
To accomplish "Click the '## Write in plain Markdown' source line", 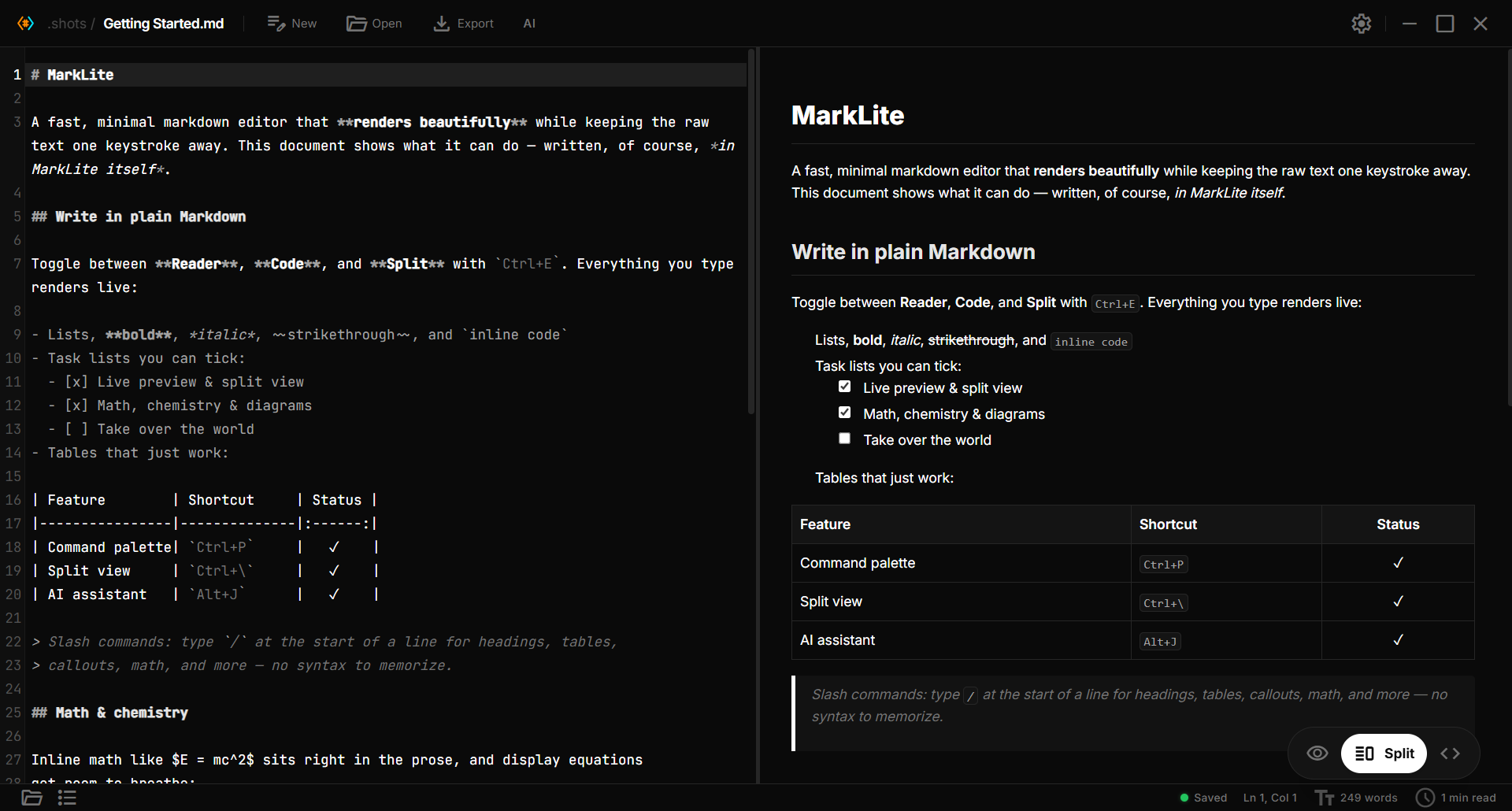I will 139,217.
